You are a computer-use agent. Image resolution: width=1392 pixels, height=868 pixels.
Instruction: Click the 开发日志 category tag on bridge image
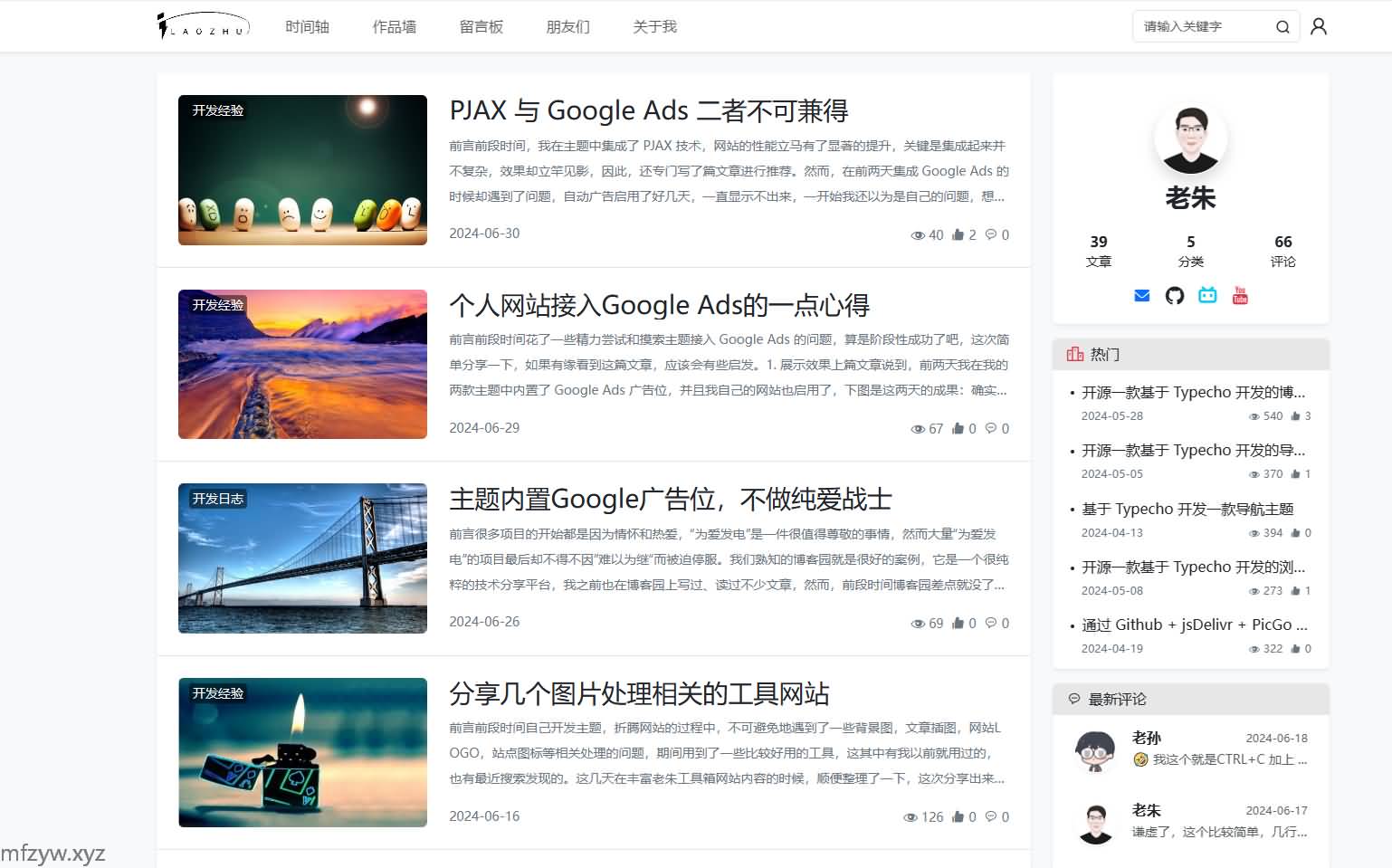pos(217,499)
